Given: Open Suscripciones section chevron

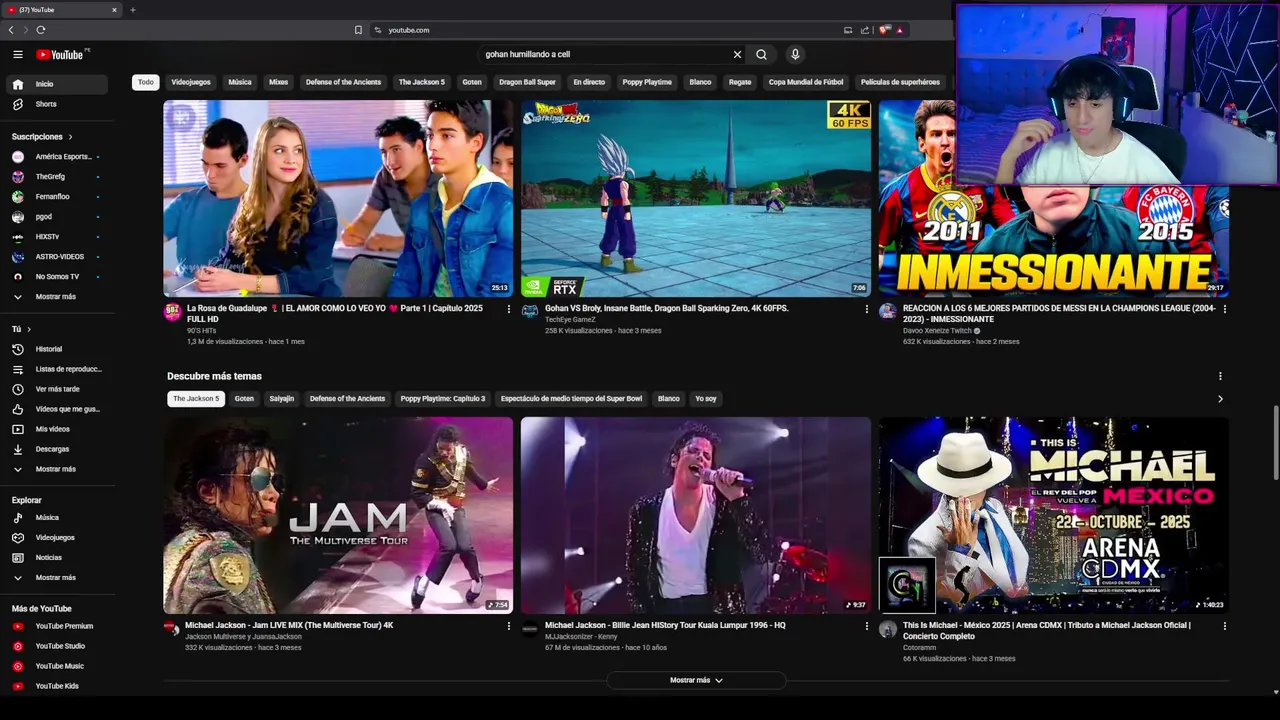Looking at the screenshot, I should [70, 137].
